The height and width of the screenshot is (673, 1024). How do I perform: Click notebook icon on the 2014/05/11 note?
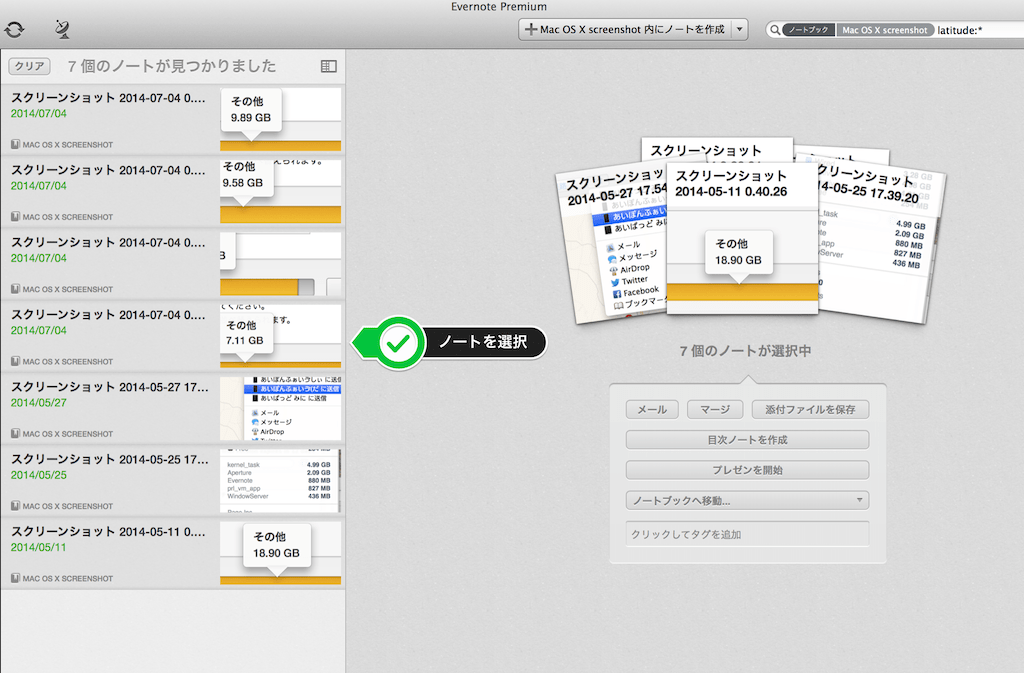15,578
